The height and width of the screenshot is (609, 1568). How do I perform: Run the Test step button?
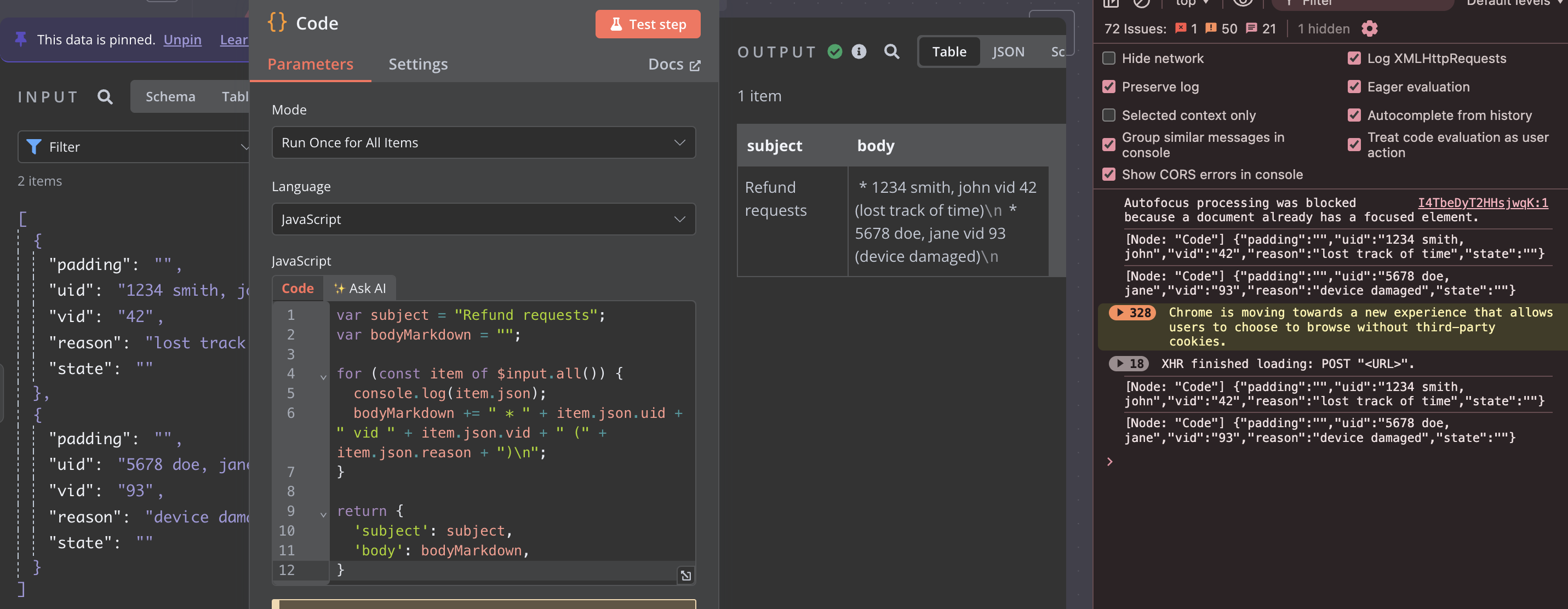pos(647,24)
